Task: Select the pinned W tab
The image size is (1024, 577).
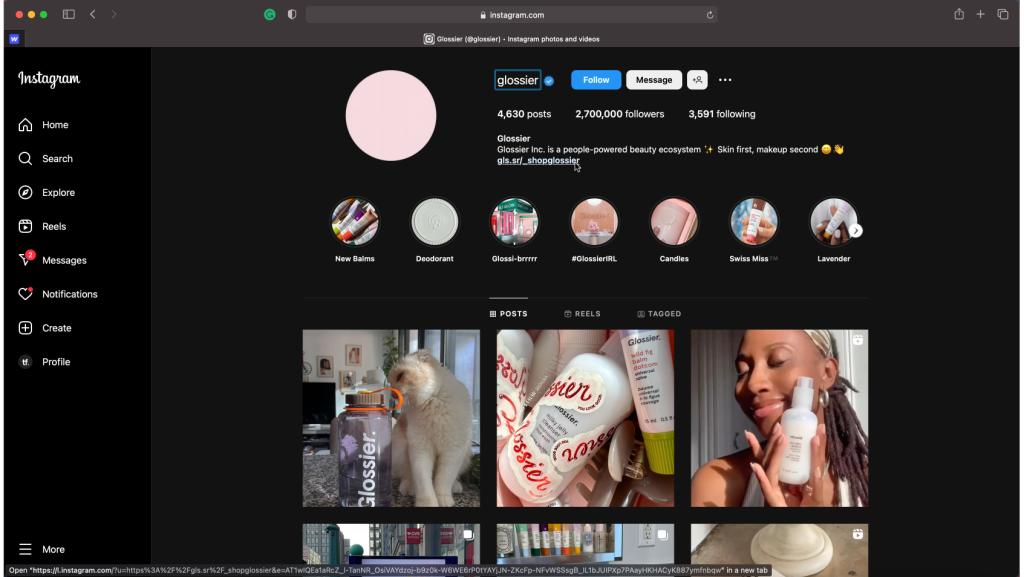Action: 14,39
